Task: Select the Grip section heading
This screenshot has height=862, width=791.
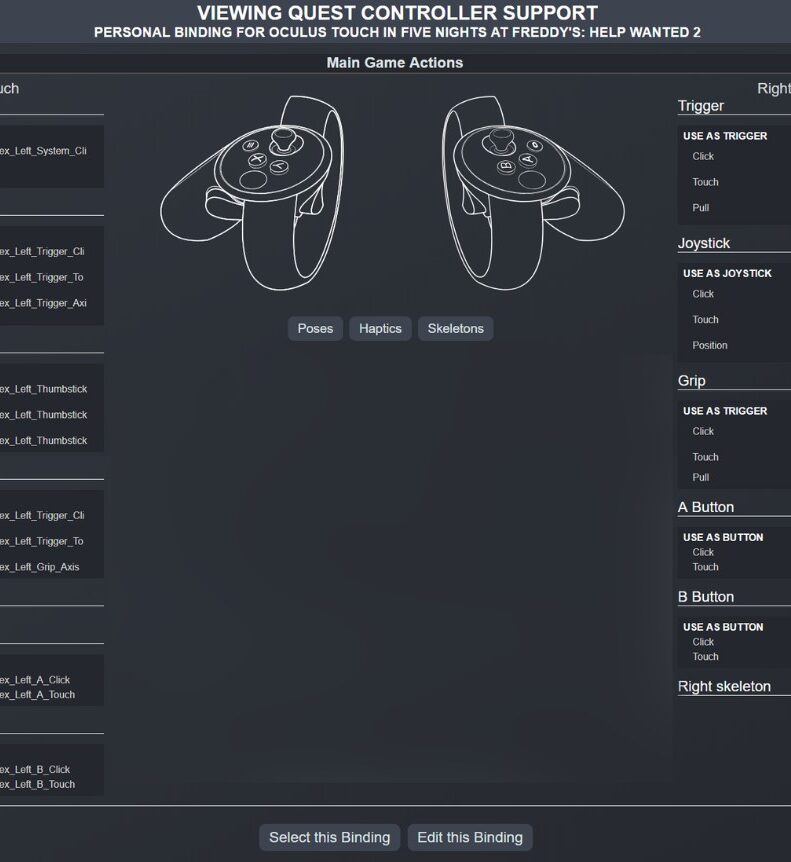Action: [x=692, y=380]
